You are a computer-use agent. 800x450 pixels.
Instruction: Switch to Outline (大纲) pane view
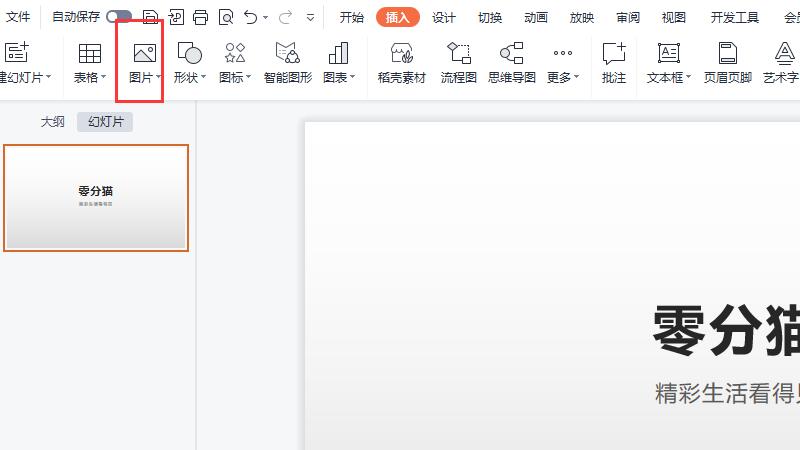[x=52, y=122]
